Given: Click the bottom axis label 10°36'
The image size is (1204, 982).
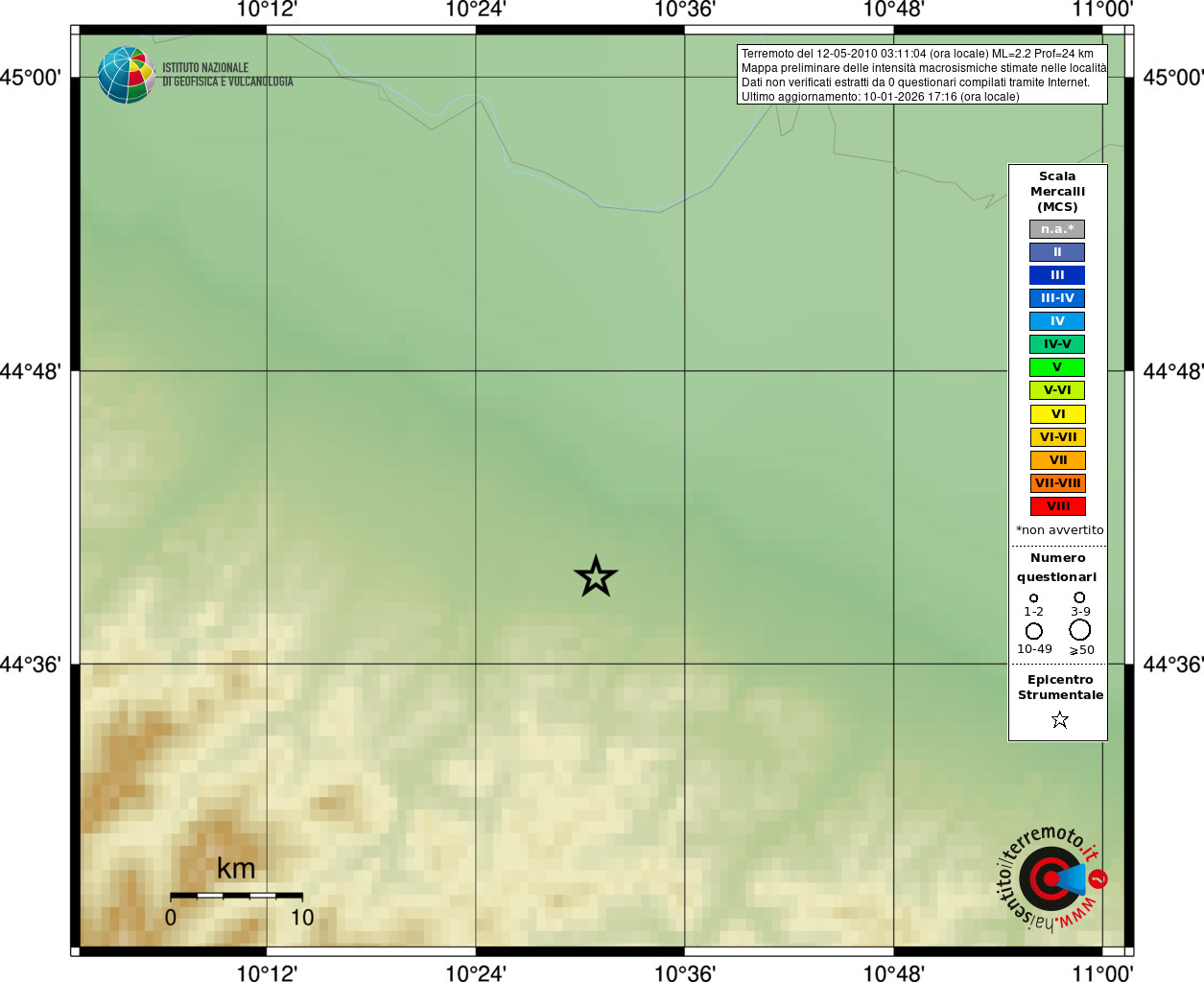Looking at the screenshot, I should coord(685,973).
